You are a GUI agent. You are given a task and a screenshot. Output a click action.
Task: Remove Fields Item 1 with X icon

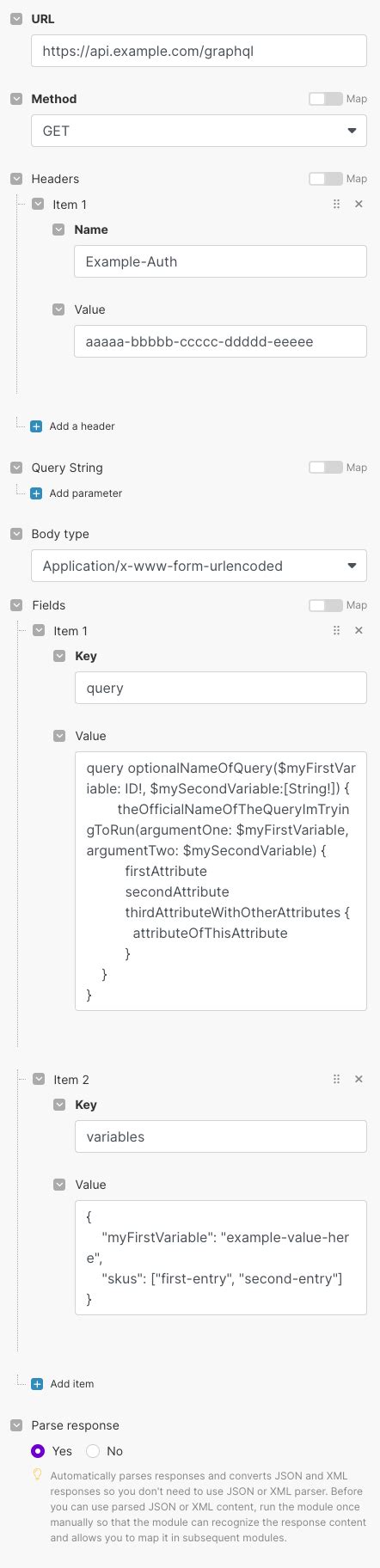click(359, 631)
